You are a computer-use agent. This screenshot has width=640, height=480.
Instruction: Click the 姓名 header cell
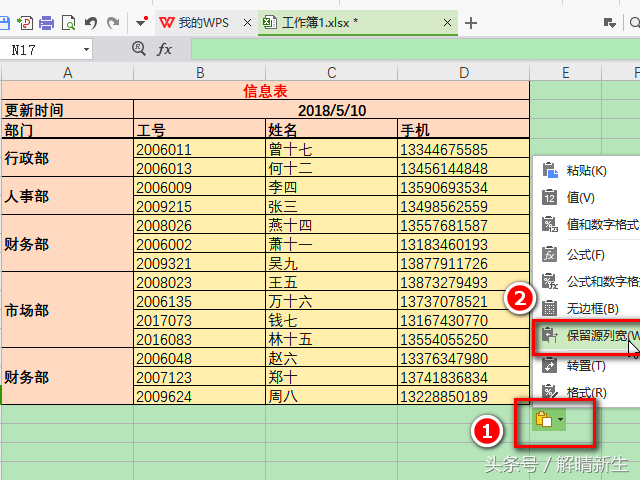[331, 129]
